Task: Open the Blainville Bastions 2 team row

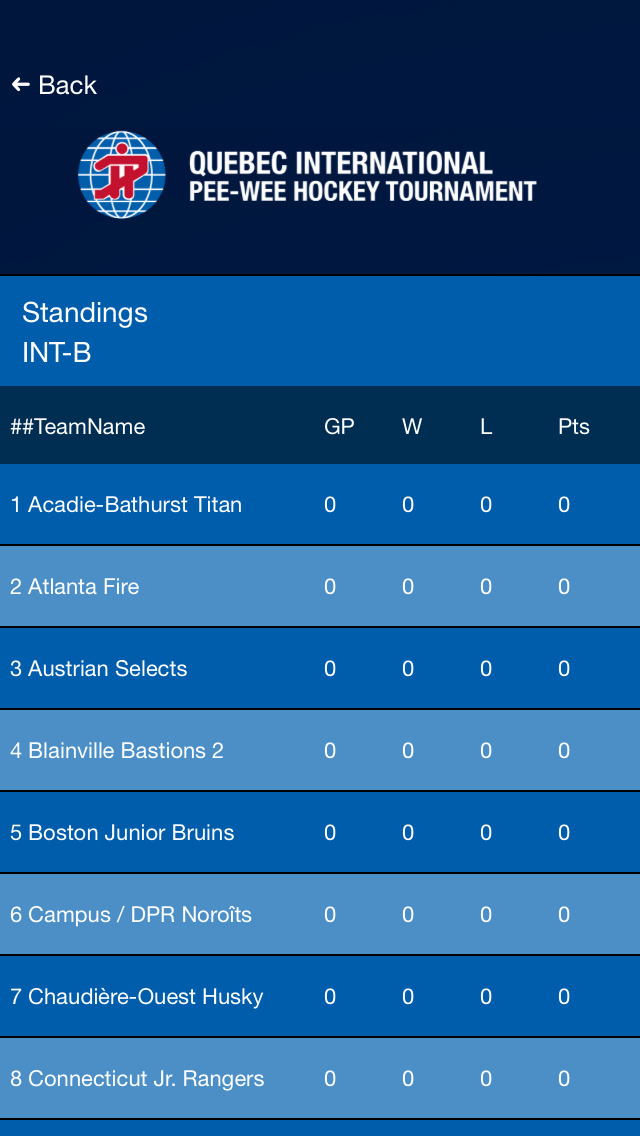Action: 320,751
